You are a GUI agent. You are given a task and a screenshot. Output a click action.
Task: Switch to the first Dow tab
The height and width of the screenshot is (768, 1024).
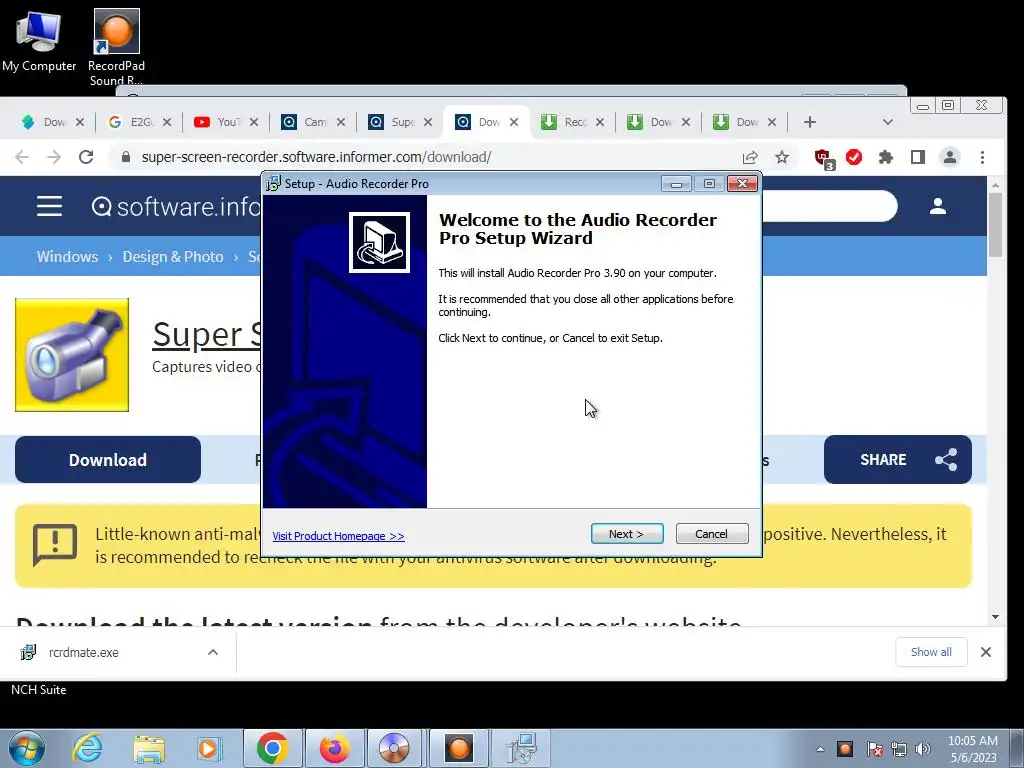coord(46,122)
